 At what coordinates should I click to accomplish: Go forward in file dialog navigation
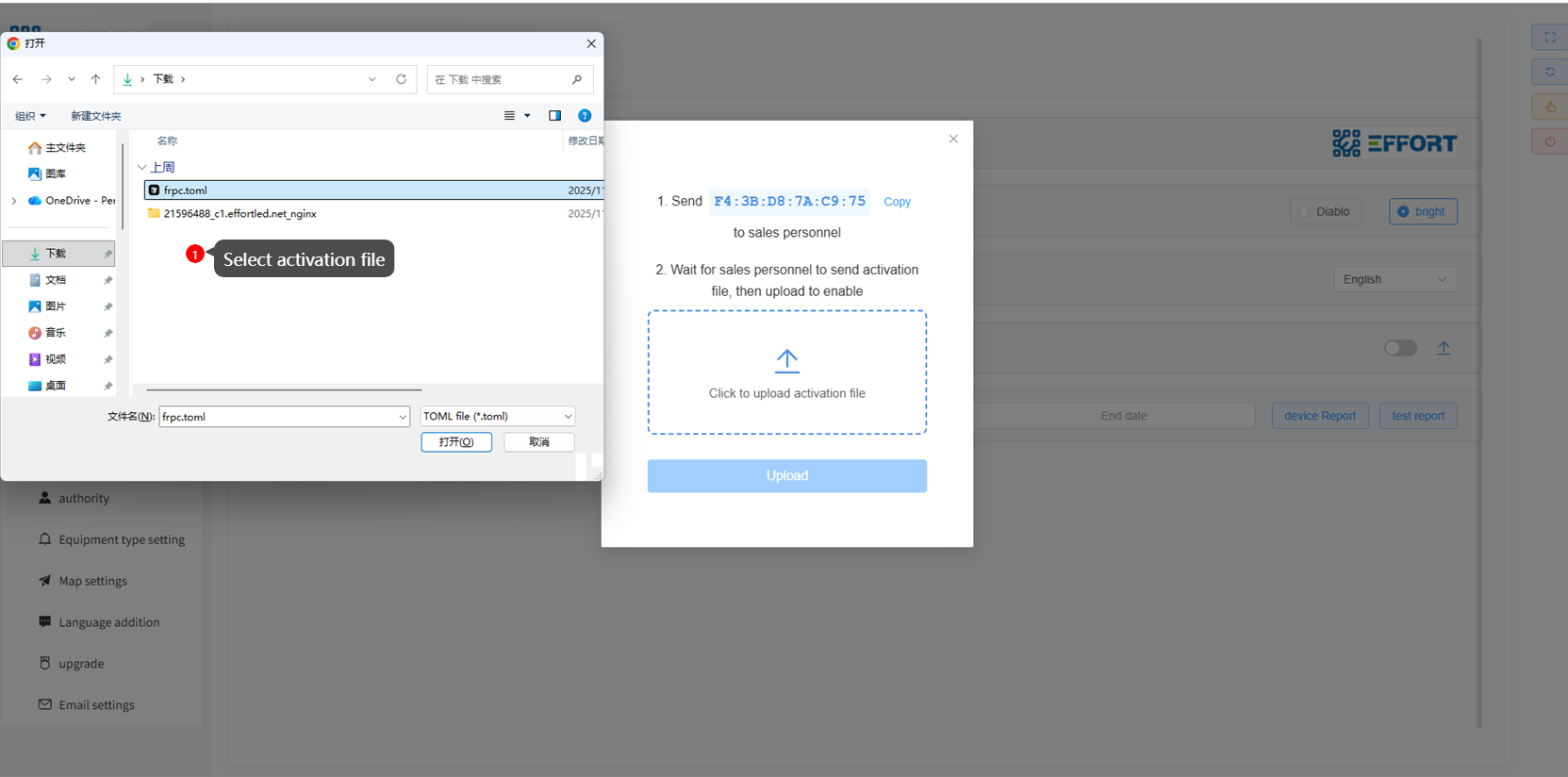[x=46, y=79]
